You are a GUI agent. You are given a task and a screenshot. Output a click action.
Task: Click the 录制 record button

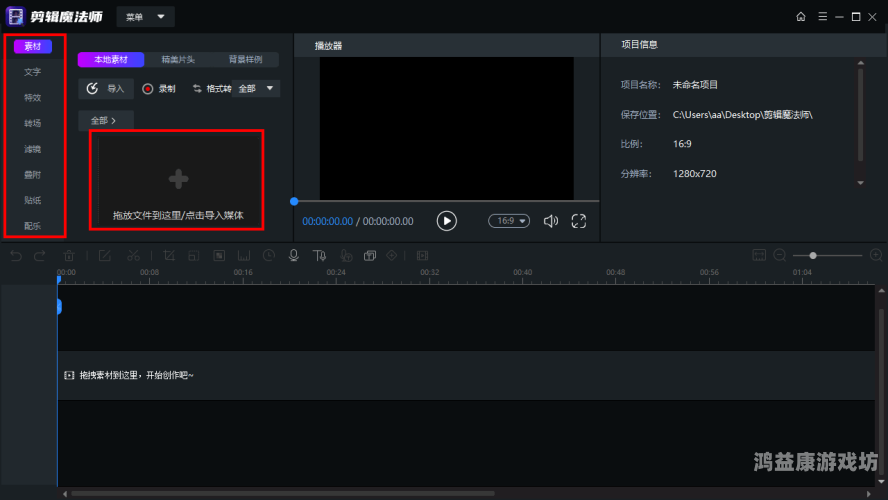click(159, 89)
